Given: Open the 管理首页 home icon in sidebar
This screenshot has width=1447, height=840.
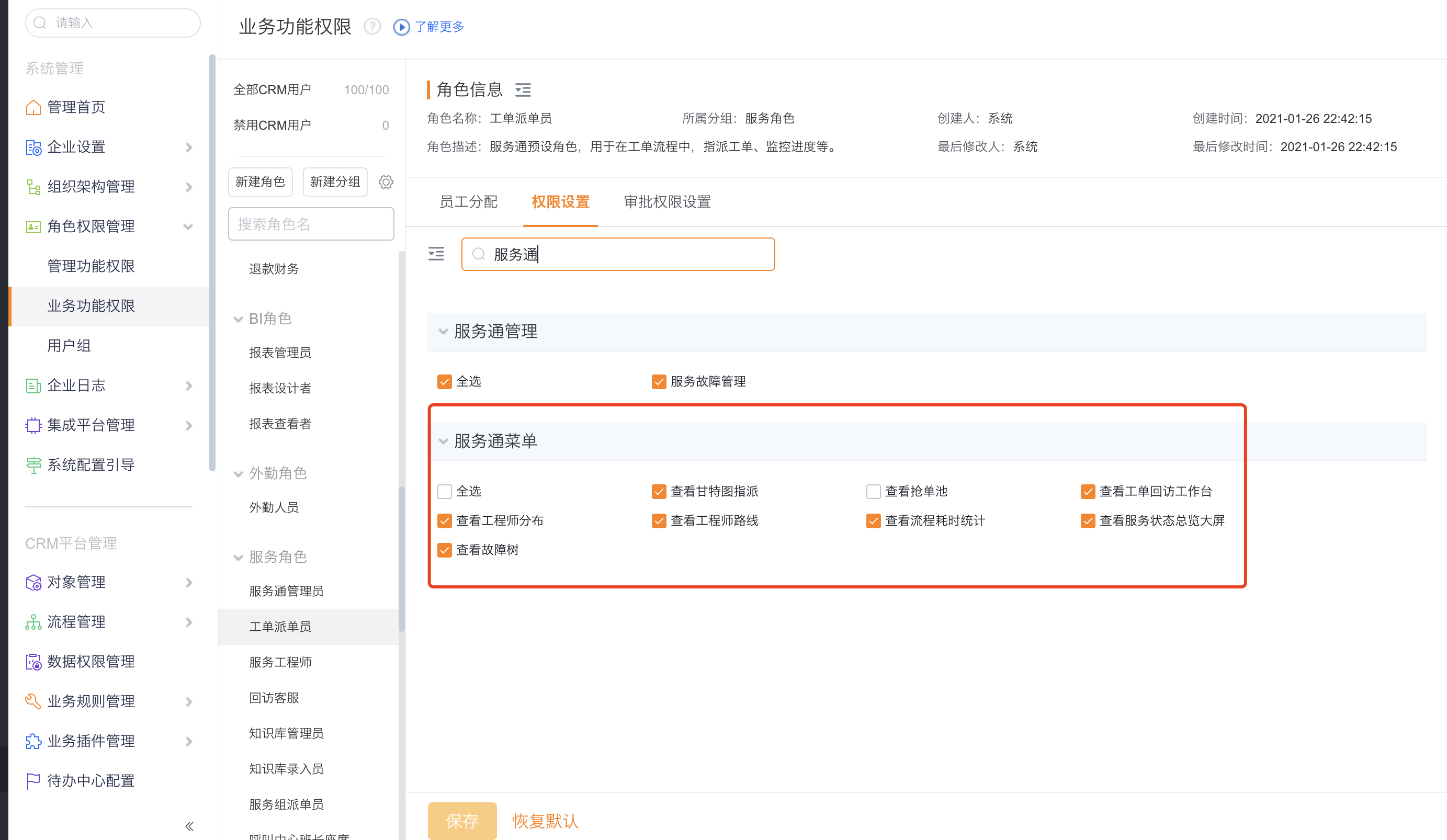Looking at the screenshot, I should tap(33, 107).
